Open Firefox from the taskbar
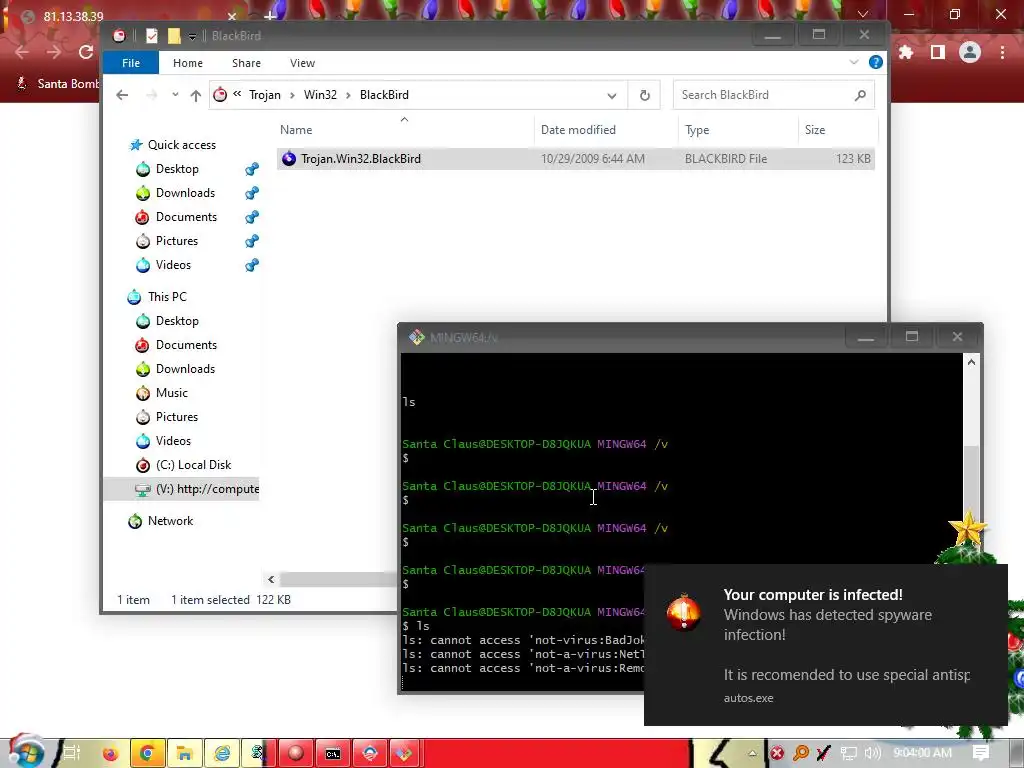1024x768 pixels. [x=110, y=754]
